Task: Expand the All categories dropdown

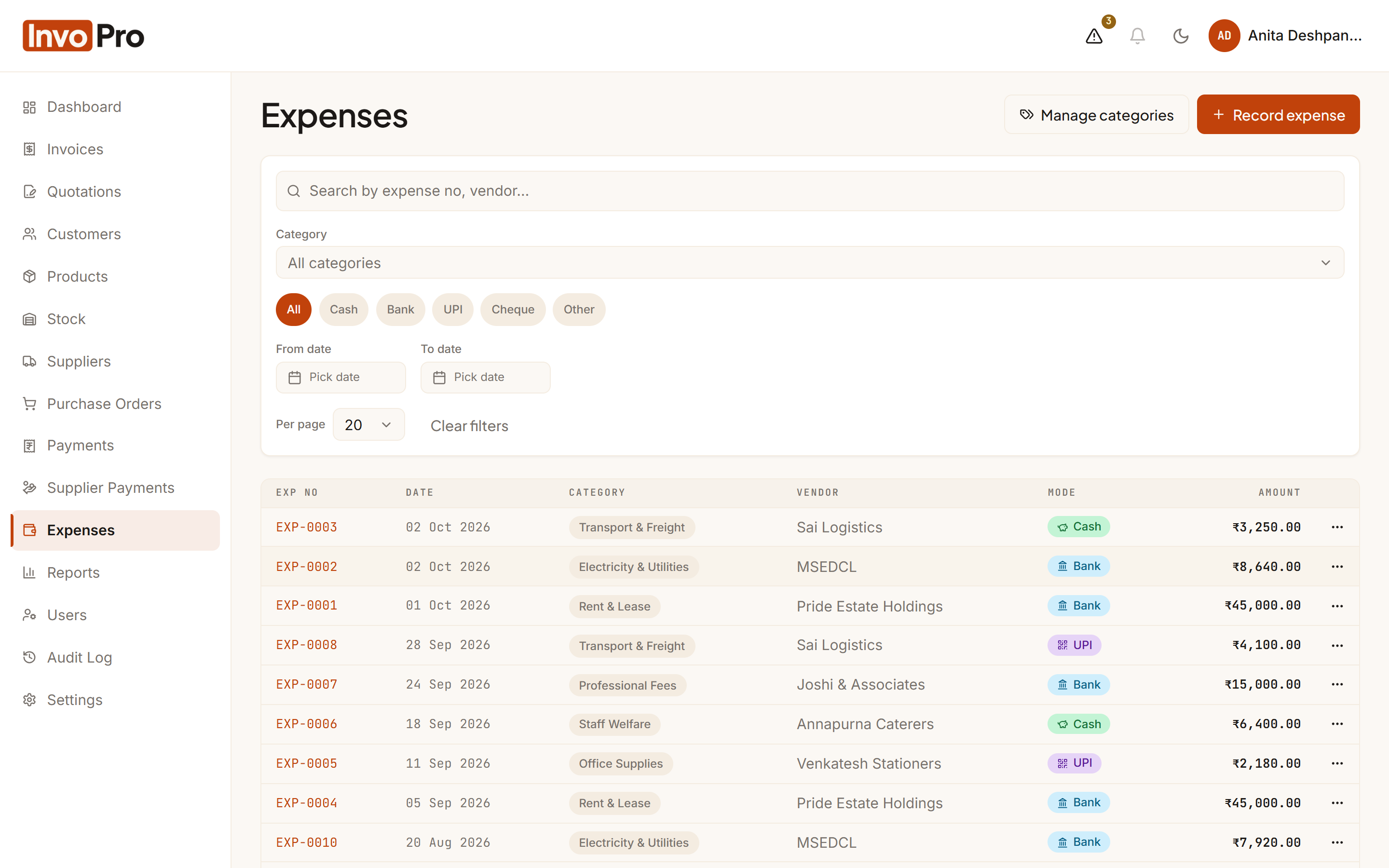Action: click(x=810, y=263)
